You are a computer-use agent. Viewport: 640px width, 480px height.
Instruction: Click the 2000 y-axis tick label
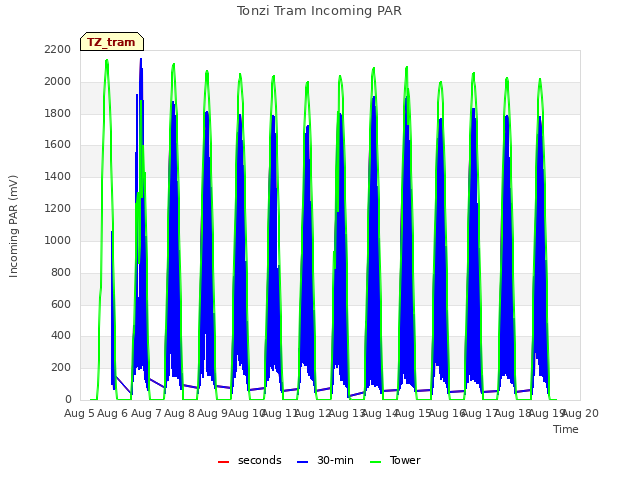coord(58,81)
